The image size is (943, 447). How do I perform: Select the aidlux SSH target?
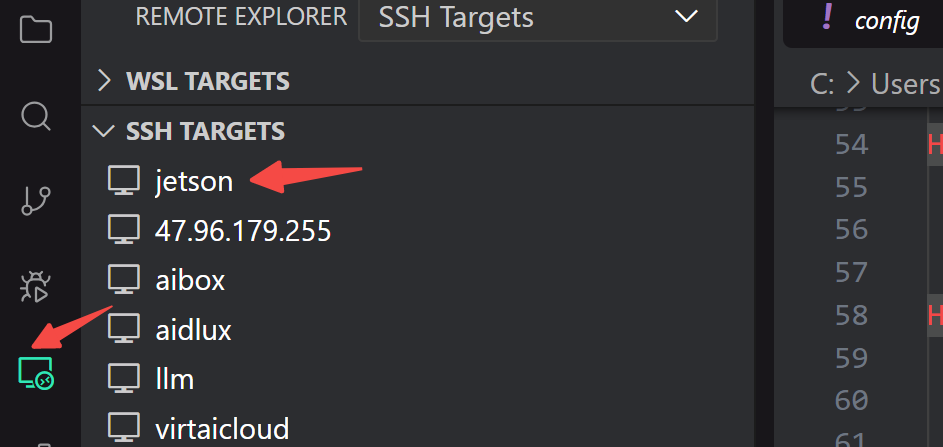point(194,328)
